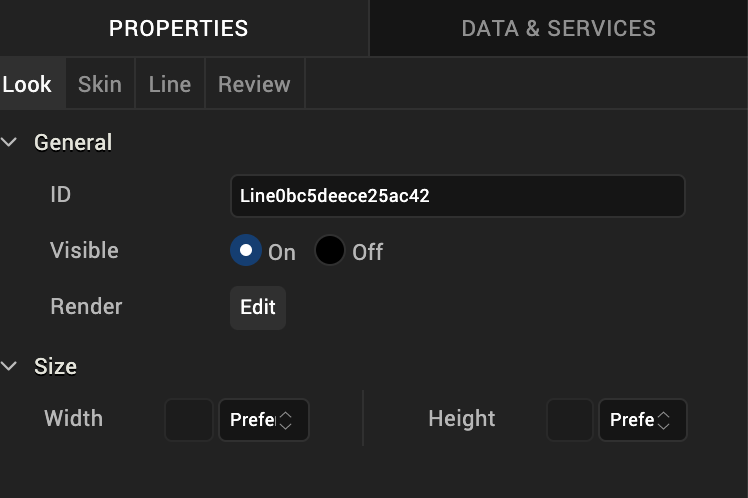
Task: Go to the Review tab
Action: 254,84
